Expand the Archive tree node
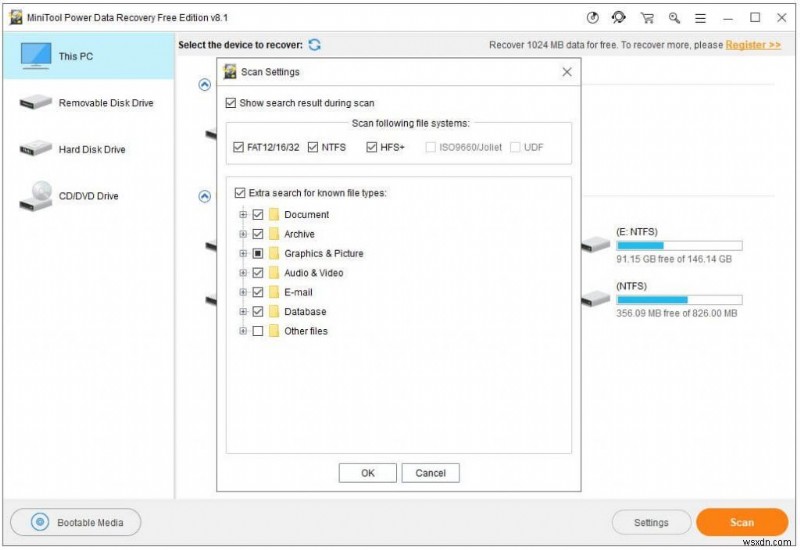Screen dimensions: 800x550 coord(243,234)
